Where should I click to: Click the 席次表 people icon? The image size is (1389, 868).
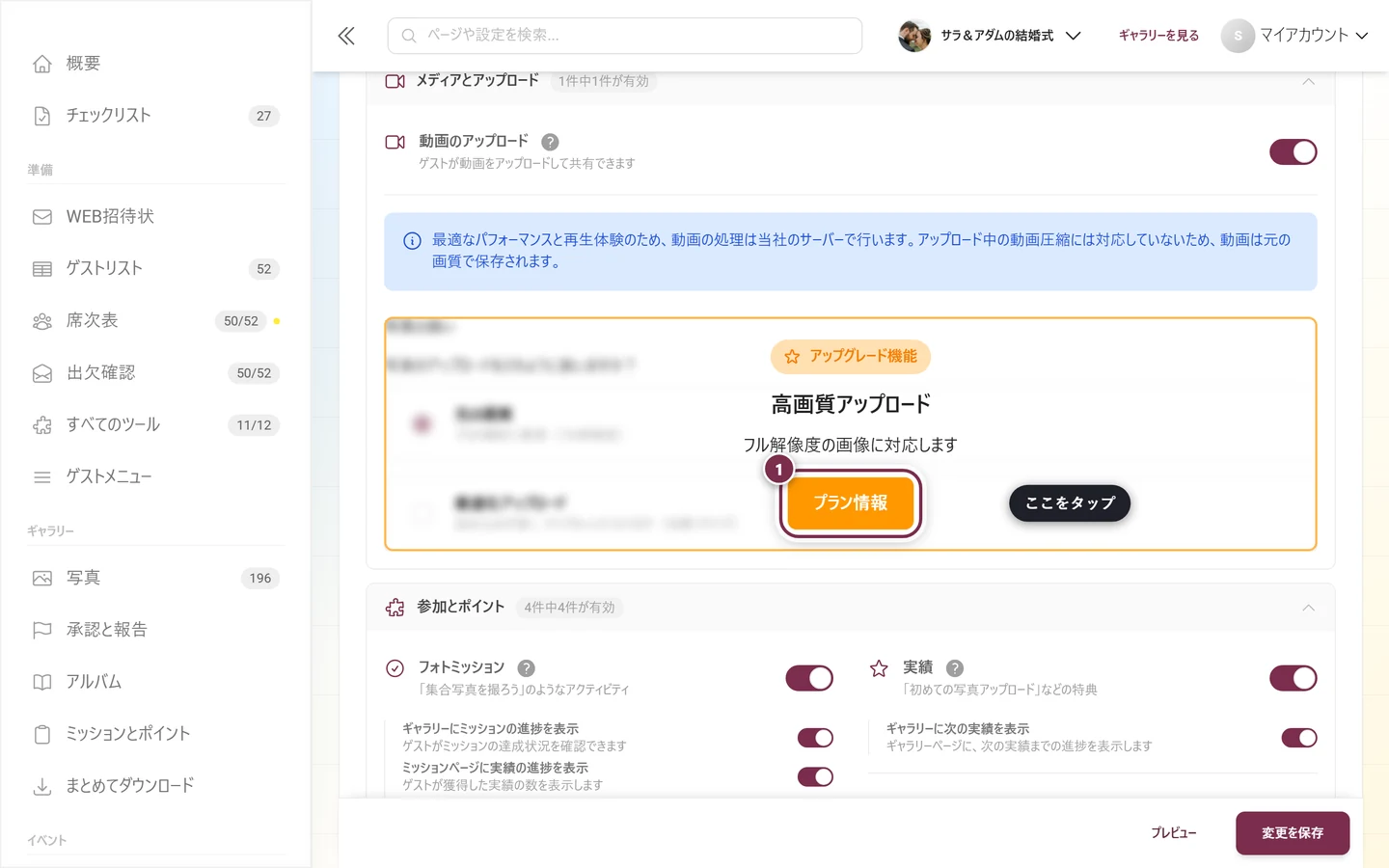[x=42, y=321]
